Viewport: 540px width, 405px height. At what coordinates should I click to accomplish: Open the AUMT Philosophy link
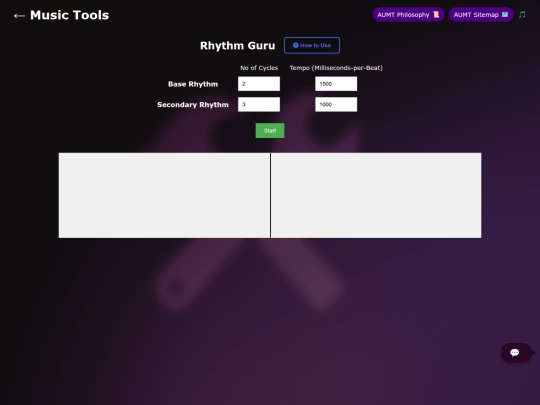(408, 15)
